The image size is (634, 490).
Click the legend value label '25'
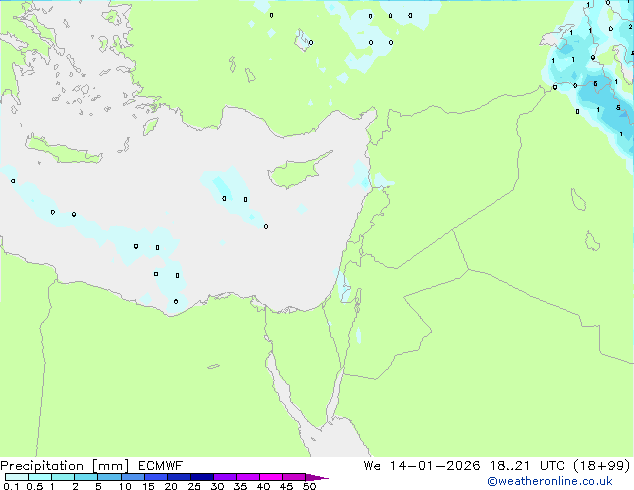tap(194, 486)
